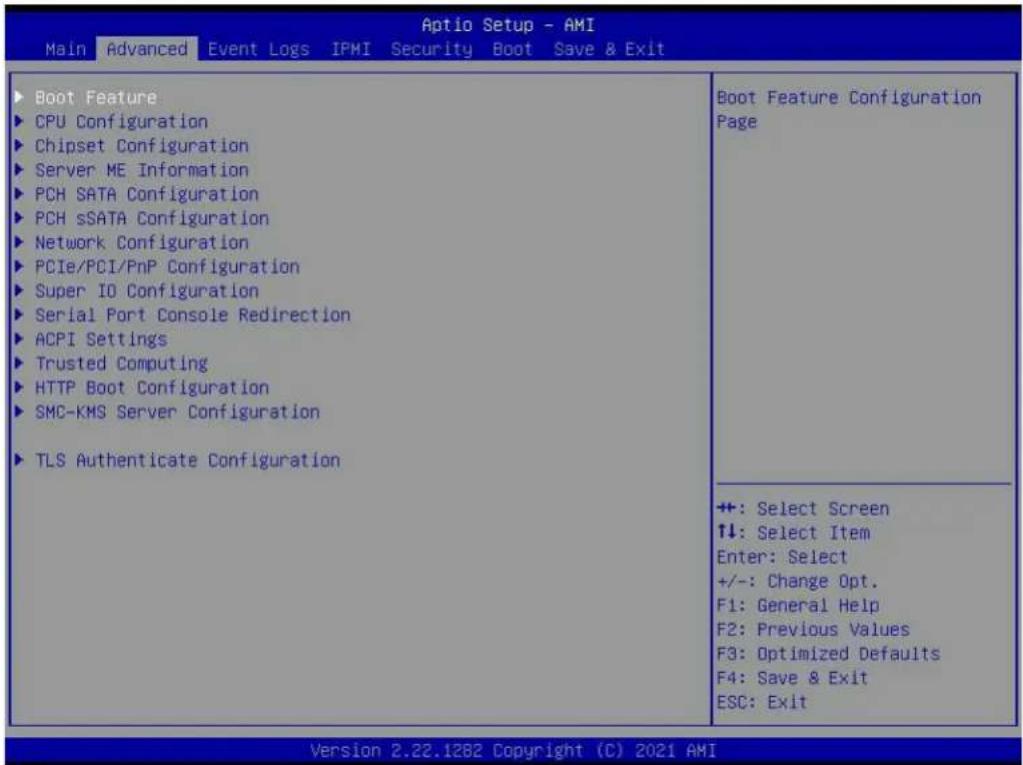Click the arrow beside Chipset Configuration
The height and width of the screenshot is (765, 1023).
[x=20, y=145]
